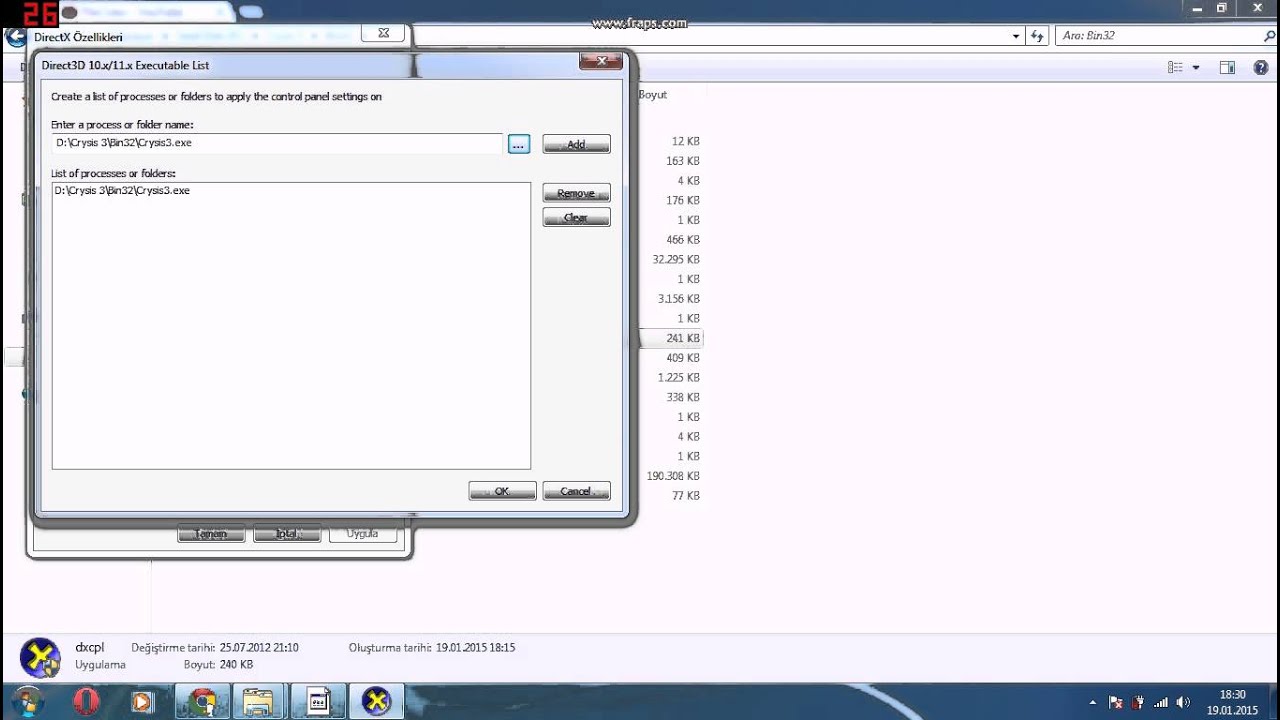
Task: Change the Explorer view mode icon
Action: click(1175, 68)
